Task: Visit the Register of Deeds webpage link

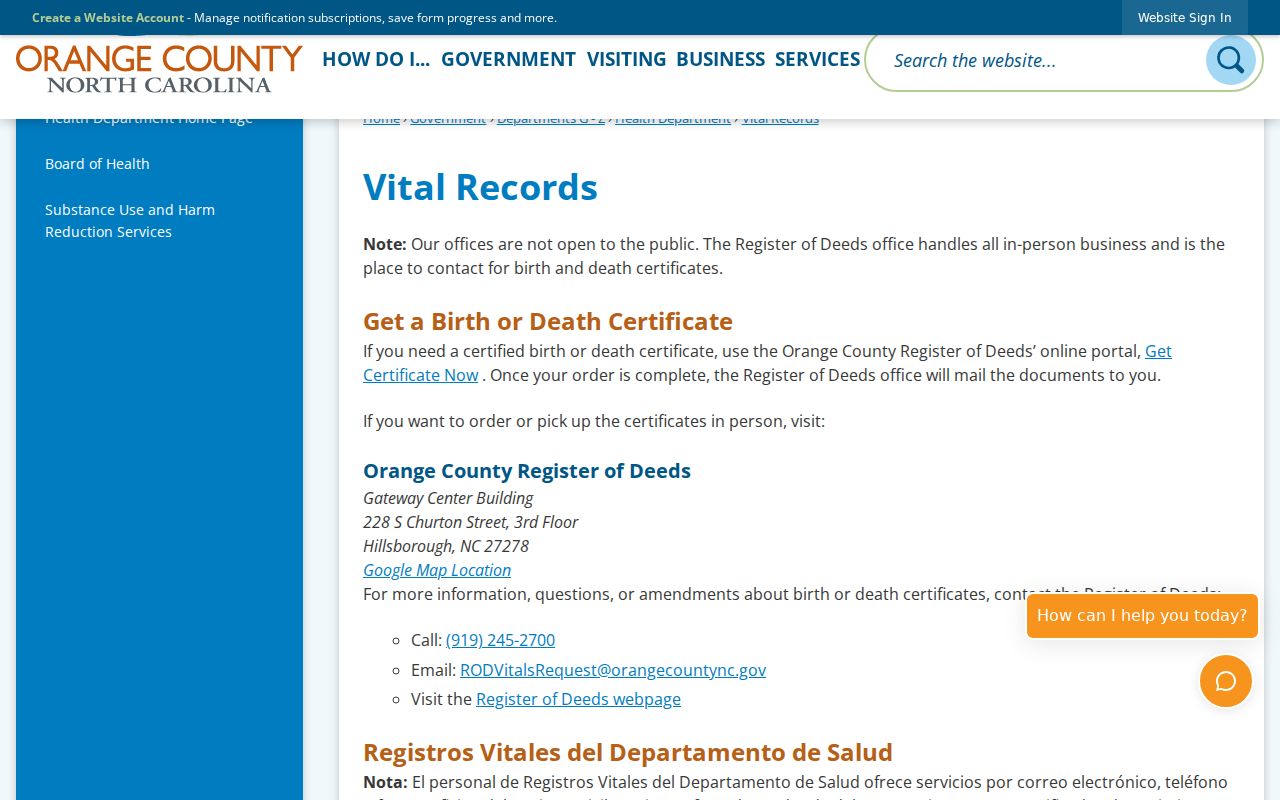Action: point(578,699)
